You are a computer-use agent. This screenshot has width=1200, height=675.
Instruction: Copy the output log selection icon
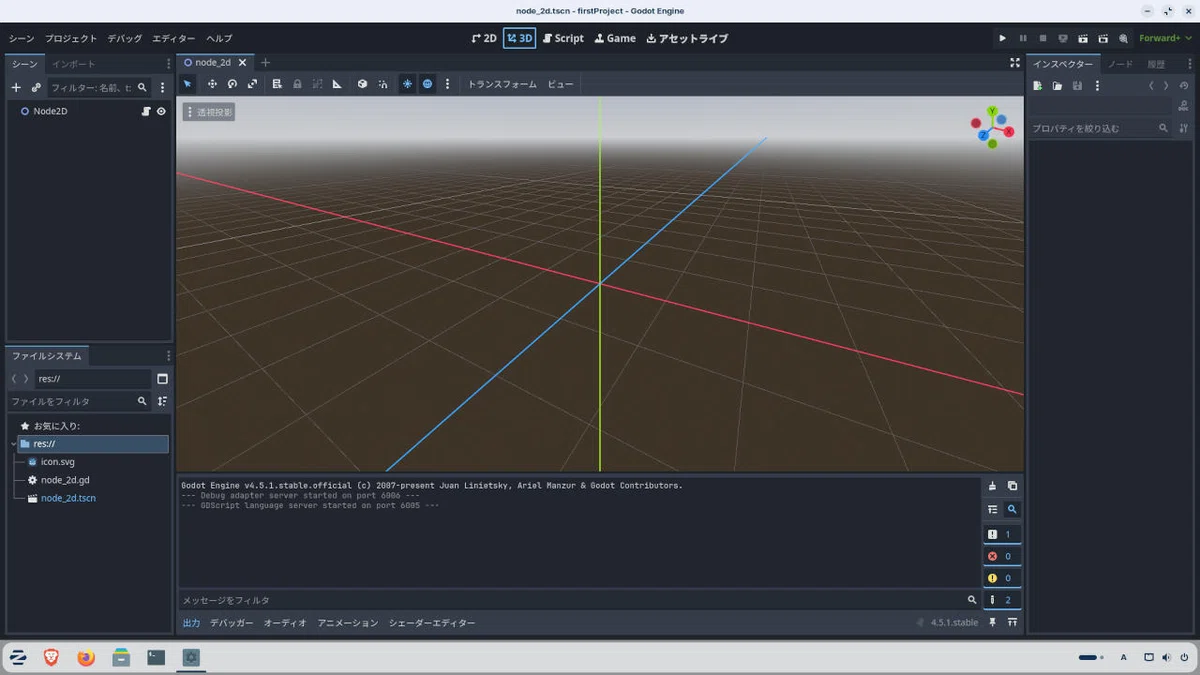[1012, 486]
